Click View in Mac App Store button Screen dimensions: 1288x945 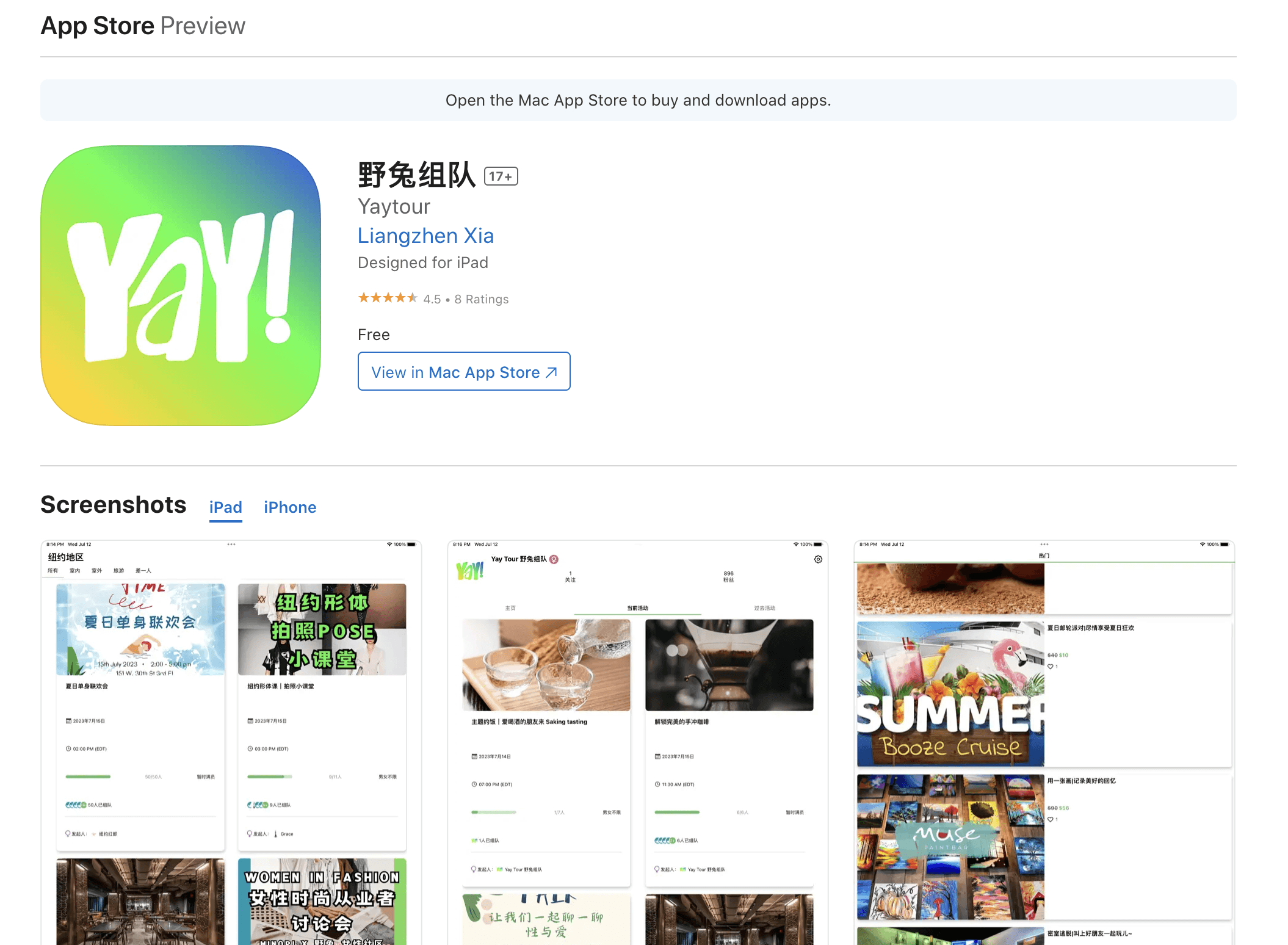pos(464,372)
